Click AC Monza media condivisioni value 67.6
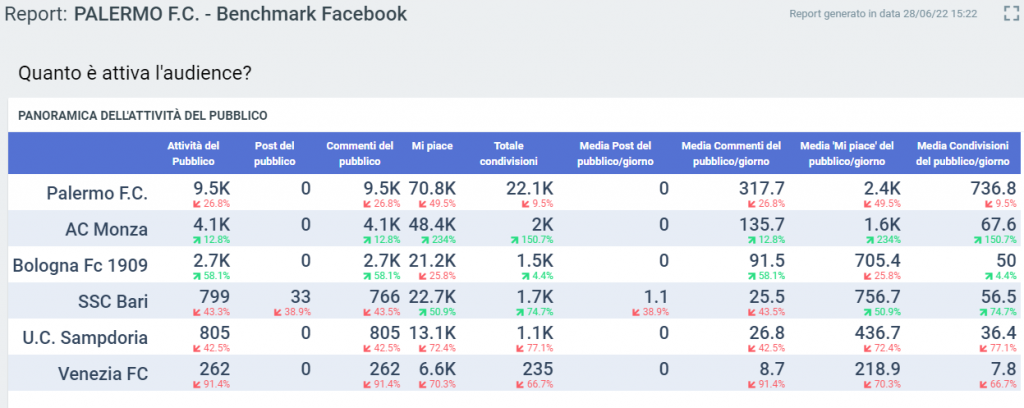The height and width of the screenshot is (408, 1024). 999,225
